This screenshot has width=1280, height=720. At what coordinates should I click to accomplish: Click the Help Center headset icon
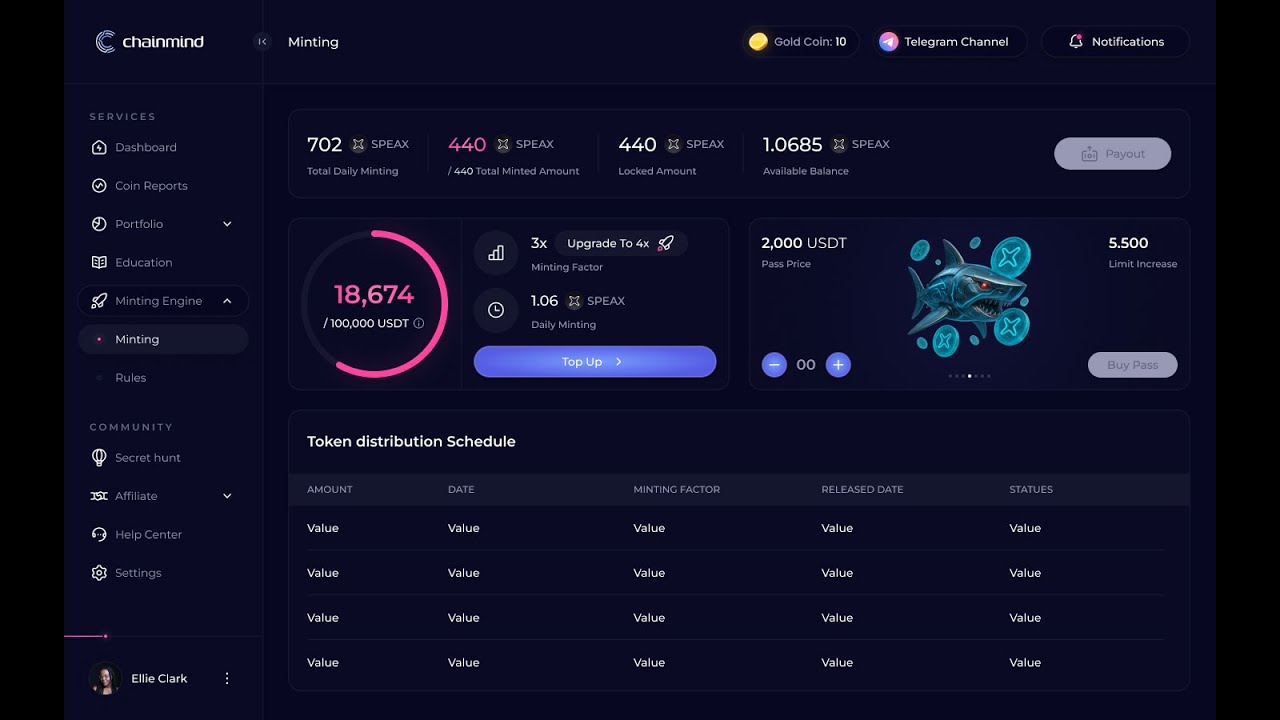[x=99, y=534]
